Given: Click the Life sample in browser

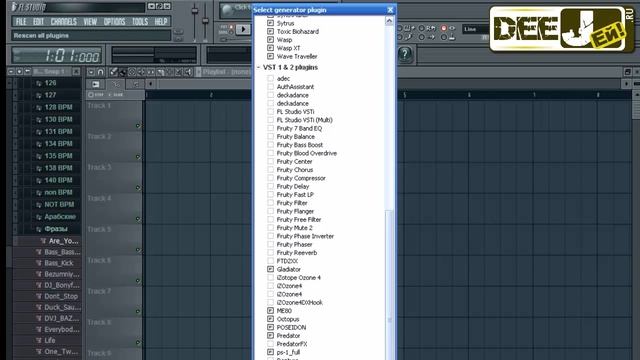Looking at the screenshot, I should pos(50,340).
